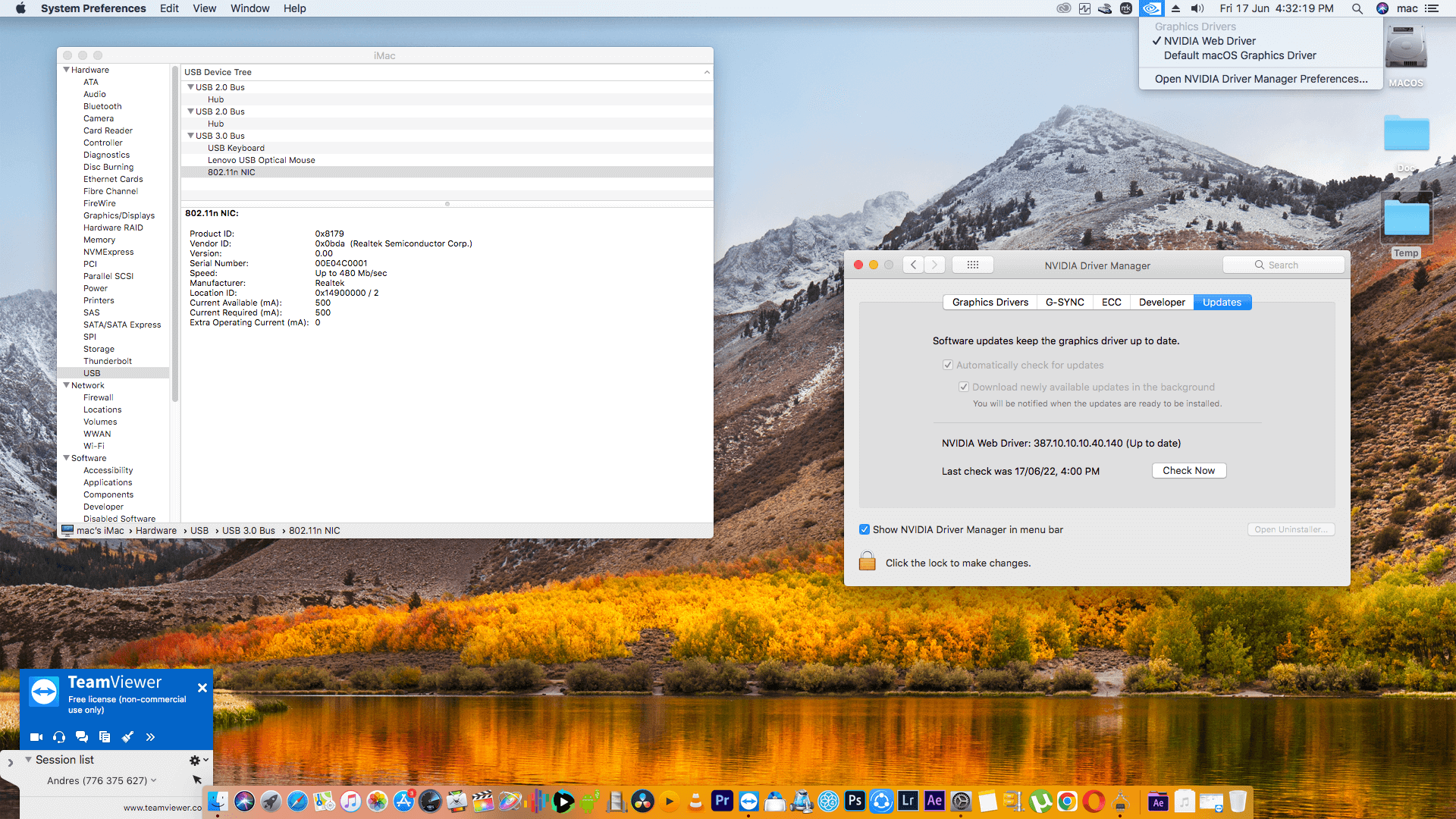Select the TeamViewer whiteboard brush icon
Image resolution: width=1456 pixels, height=819 pixels.
point(127,736)
